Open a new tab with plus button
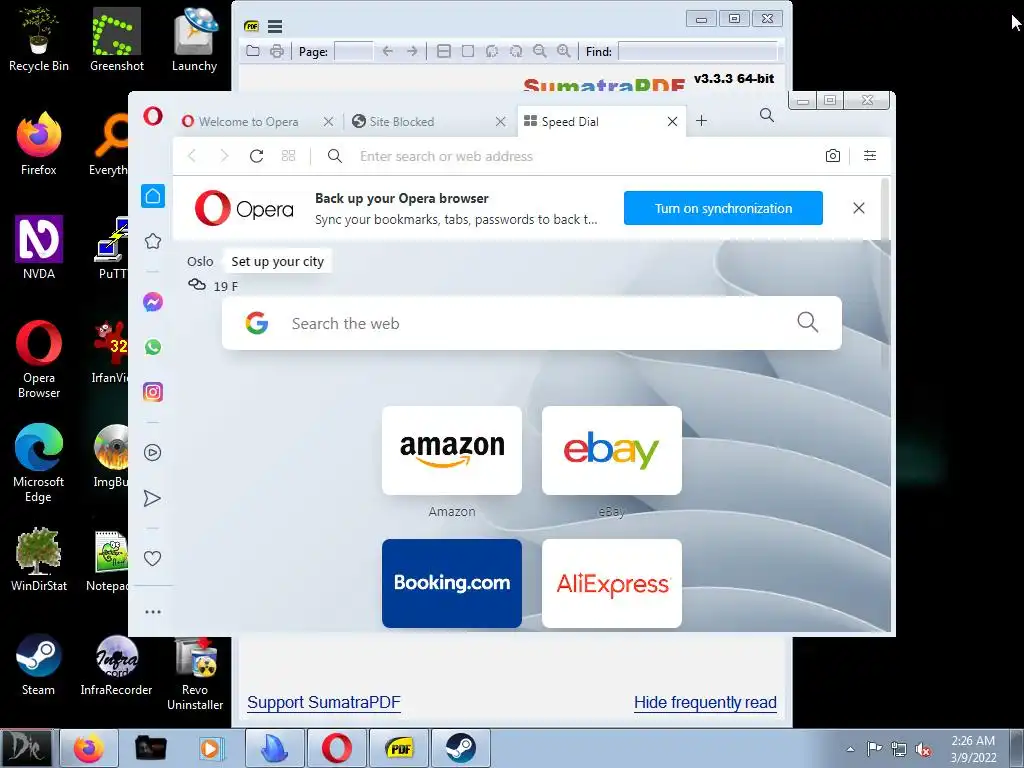1024x768 pixels. 701,121
